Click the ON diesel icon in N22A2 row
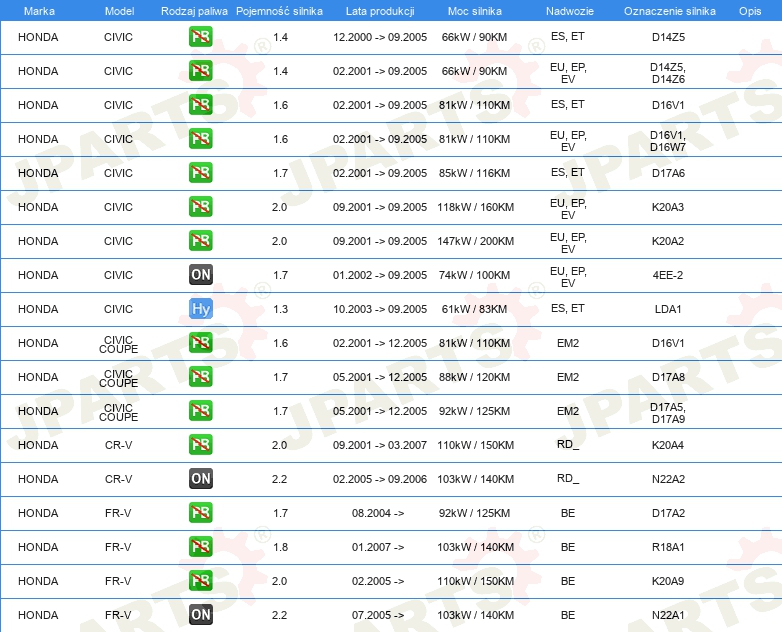782x632 pixels. (x=200, y=478)
